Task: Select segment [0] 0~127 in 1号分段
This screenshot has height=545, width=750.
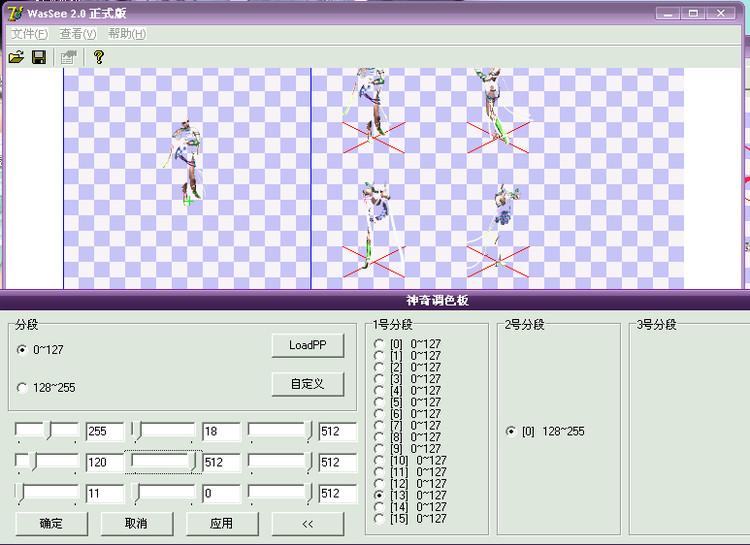Action: point(379,344)
